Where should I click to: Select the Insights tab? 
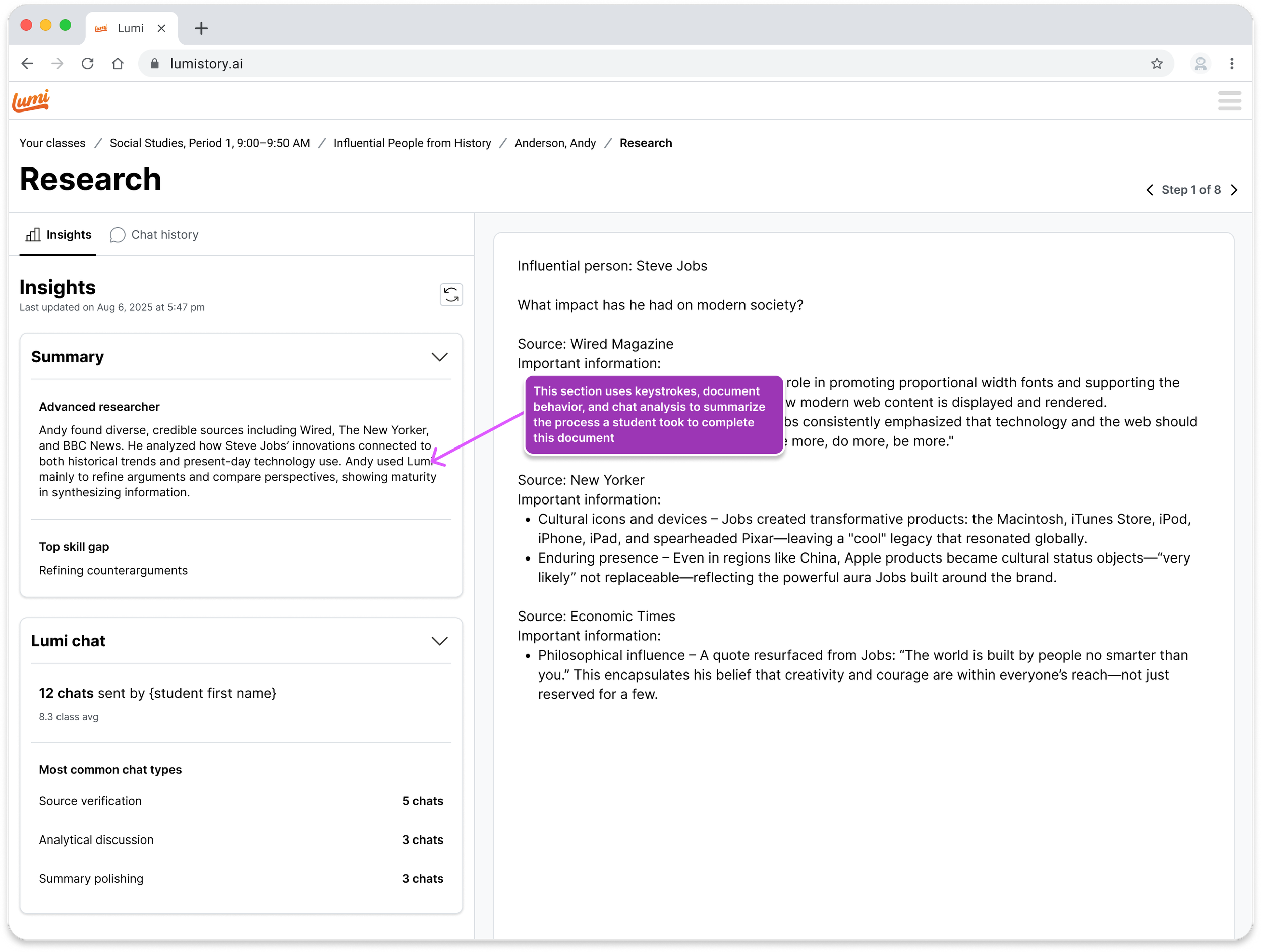pyautogui.click(x=58, y=235)
